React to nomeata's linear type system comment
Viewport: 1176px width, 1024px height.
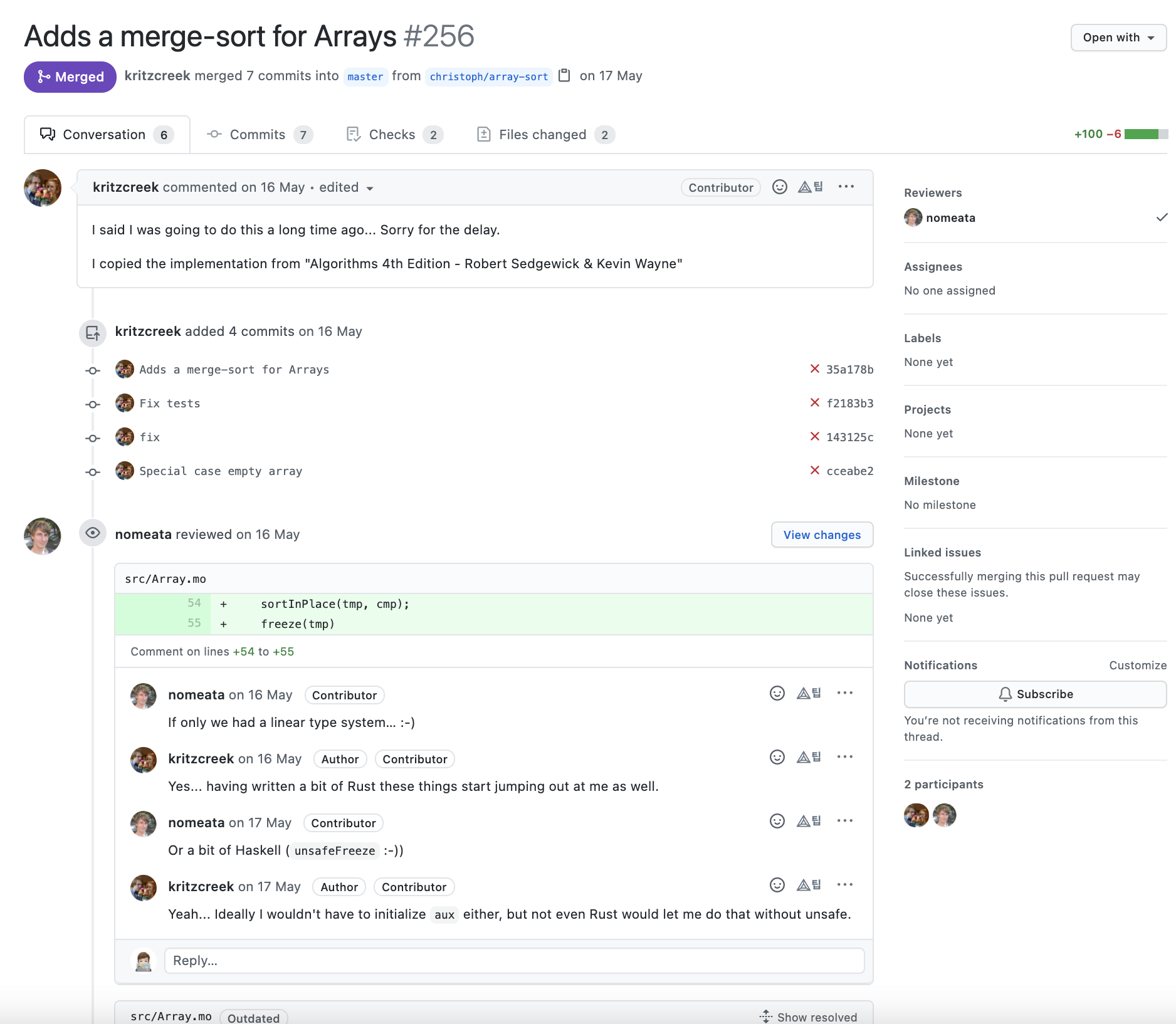point(777,693)
